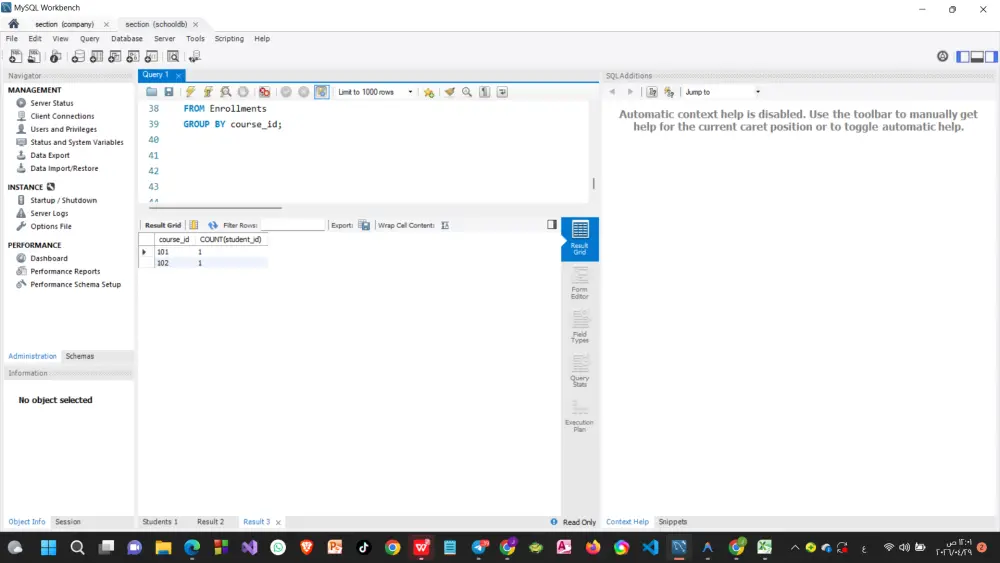Image resolution: width=1000 pixels, height=563 pixels.
Task: Create new table icon in main toolbar
Action: pos(96,57)
